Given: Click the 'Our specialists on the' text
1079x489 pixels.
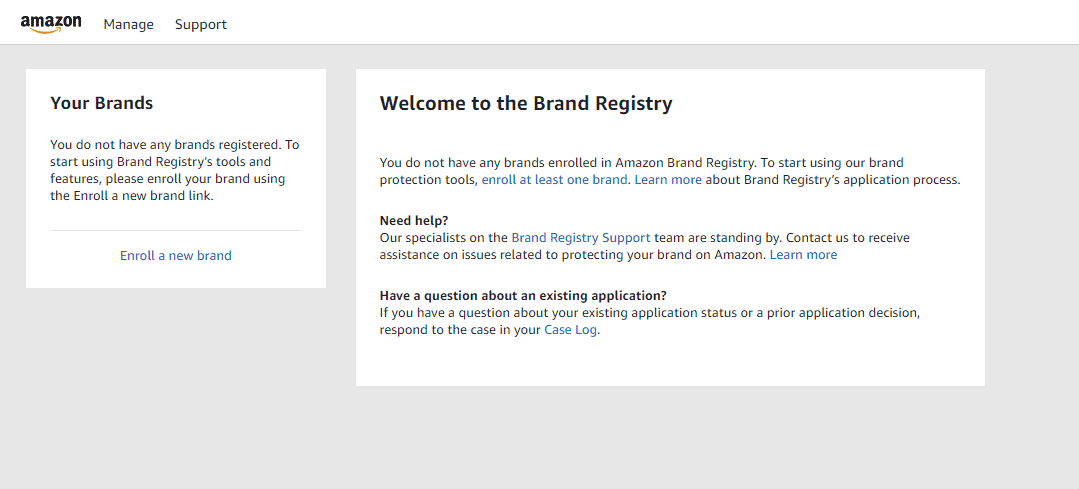Looking at the screenshot, I should [444, 238].
